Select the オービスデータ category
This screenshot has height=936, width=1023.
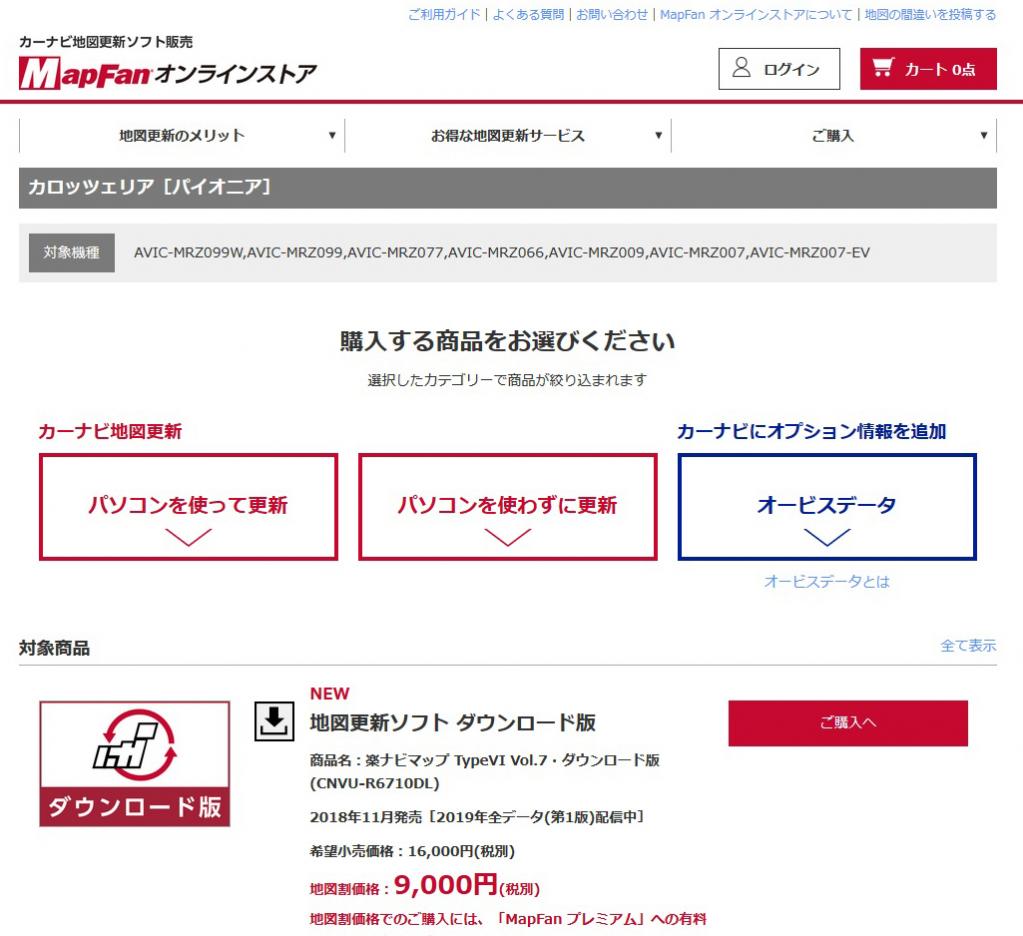pos(827,507)
